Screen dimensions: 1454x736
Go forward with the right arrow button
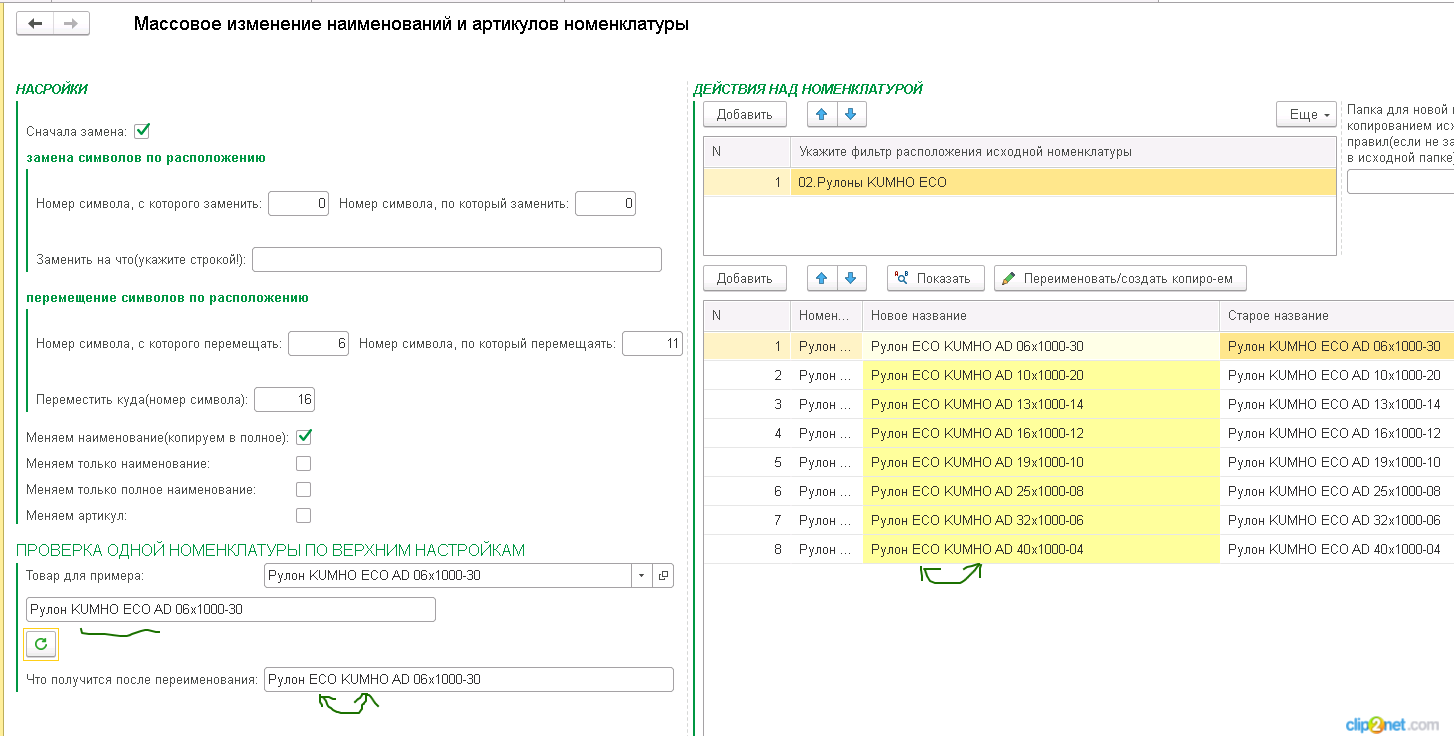71,24
